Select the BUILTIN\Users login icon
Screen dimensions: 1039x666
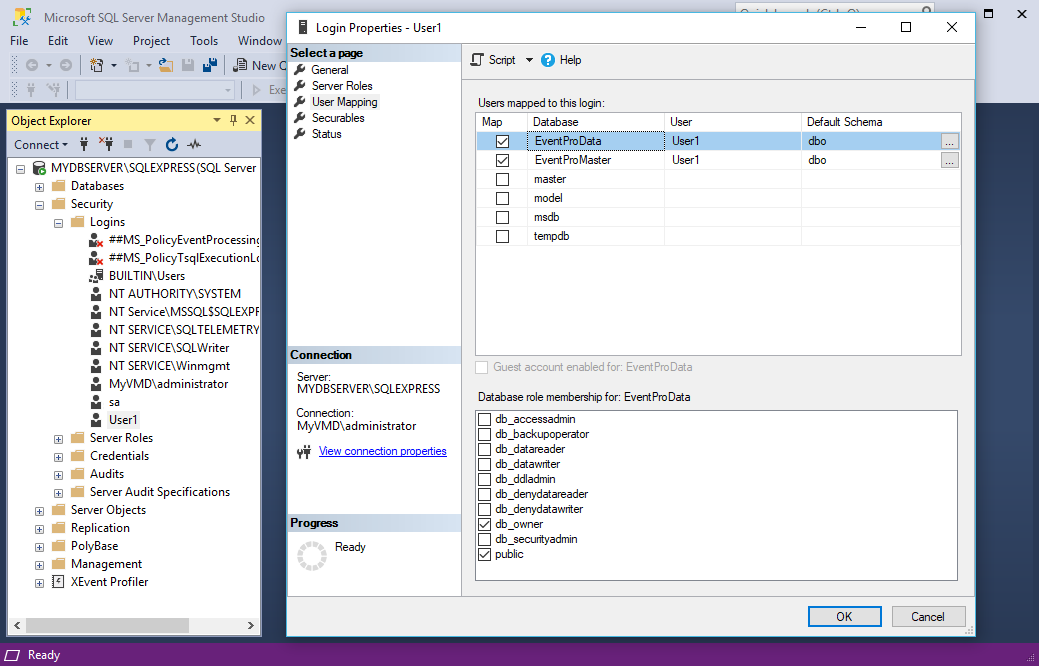tap(97, 276)
